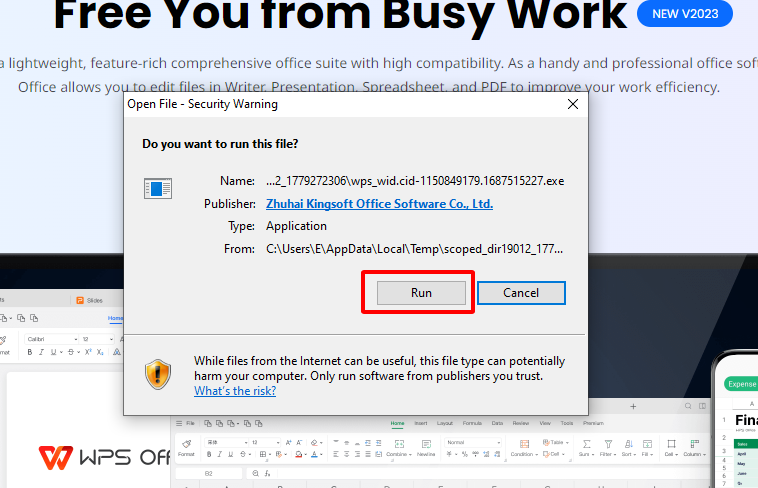Open the Filter funnel dropdown

[x=608, y=448]
